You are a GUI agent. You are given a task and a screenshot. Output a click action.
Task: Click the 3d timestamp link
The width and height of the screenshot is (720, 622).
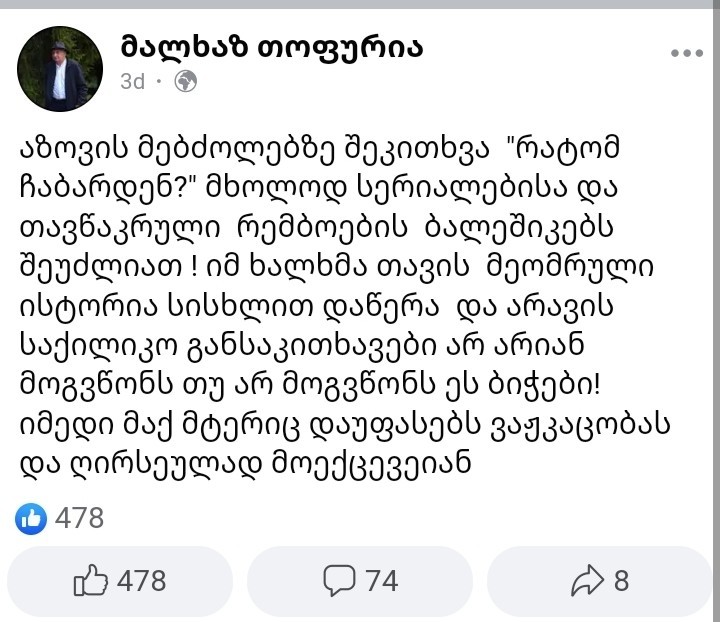click(x=132, y=82)
